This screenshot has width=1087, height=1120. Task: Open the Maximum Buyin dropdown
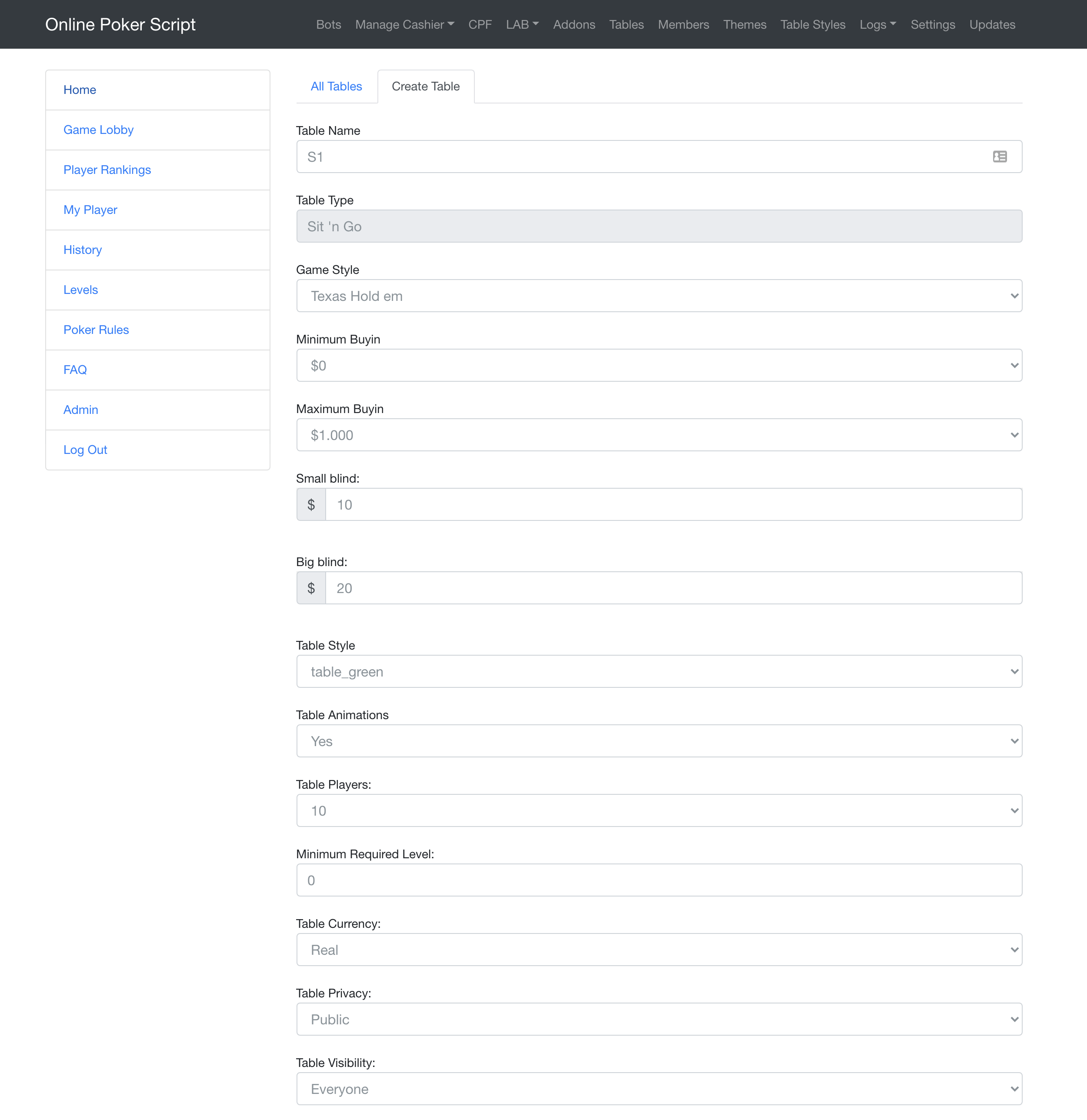click(x=658, y=435)
